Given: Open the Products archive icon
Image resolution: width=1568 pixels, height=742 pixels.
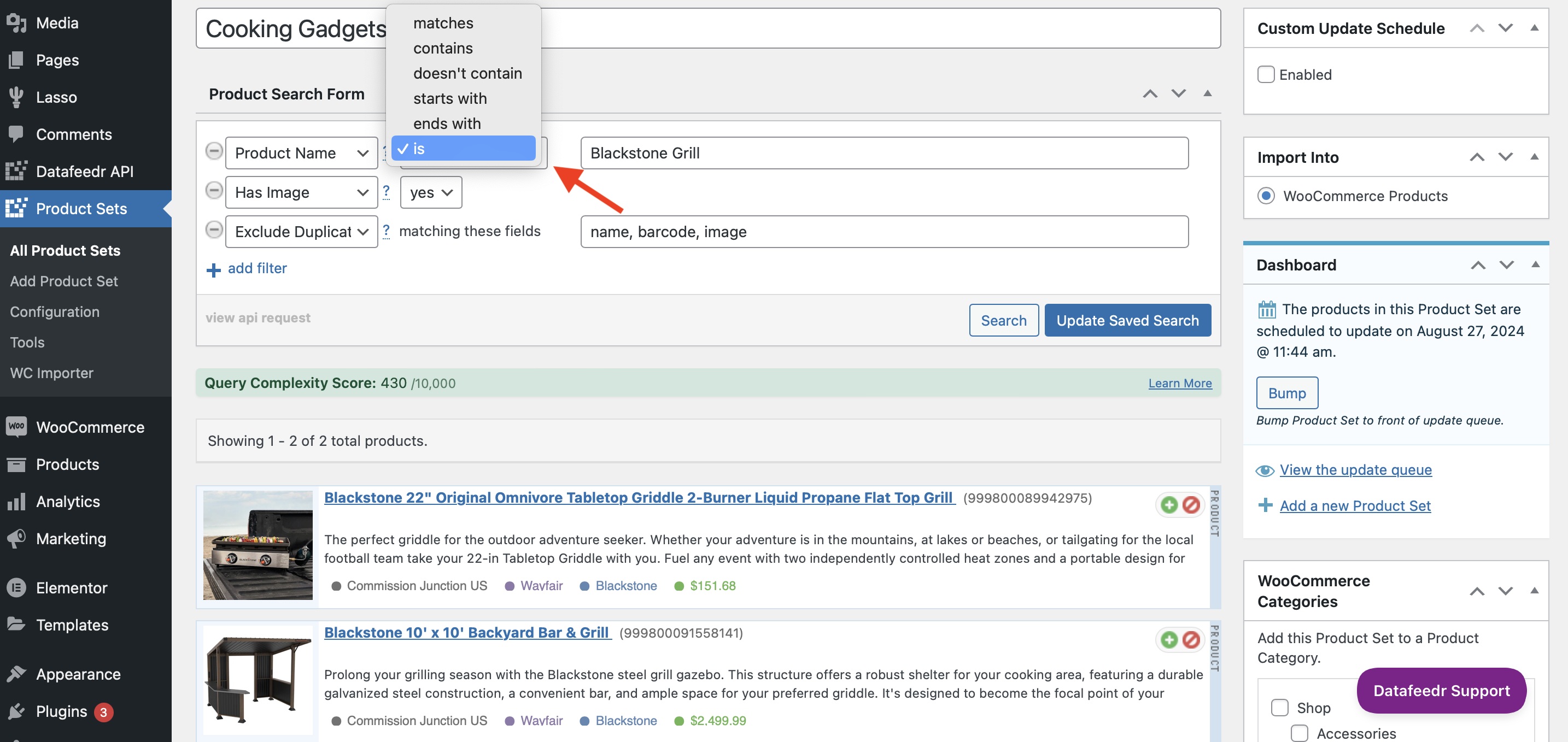Looking at the screenshot, I should point(16,464).
